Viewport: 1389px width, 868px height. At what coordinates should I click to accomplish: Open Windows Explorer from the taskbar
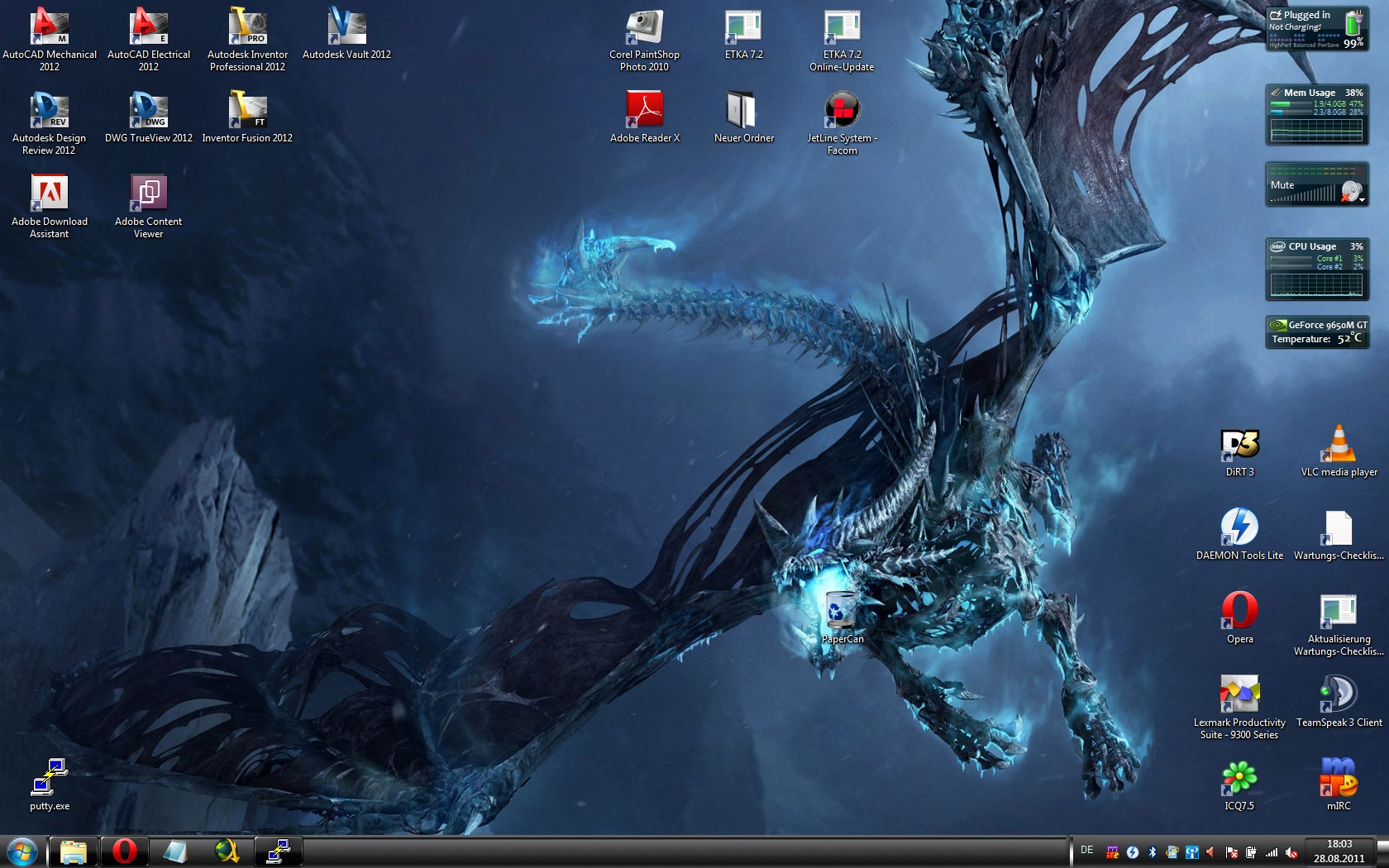74,851
